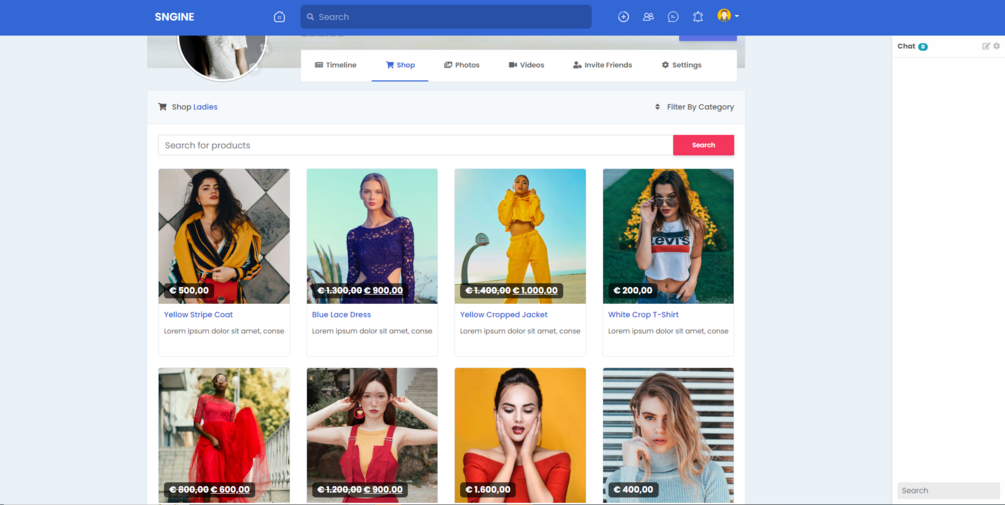
Task: Click the Chat online count badge
Action: pos(922,47)
